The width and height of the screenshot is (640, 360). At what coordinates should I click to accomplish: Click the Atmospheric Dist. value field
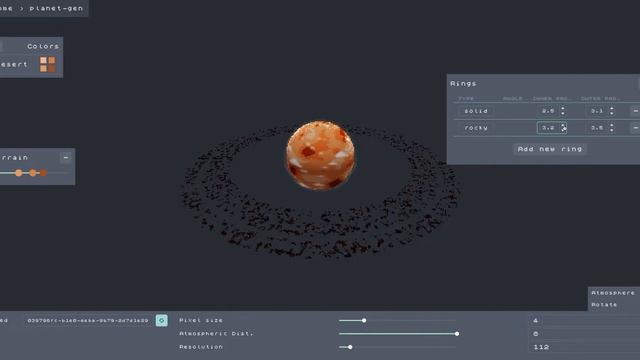[x=584, y=334]
